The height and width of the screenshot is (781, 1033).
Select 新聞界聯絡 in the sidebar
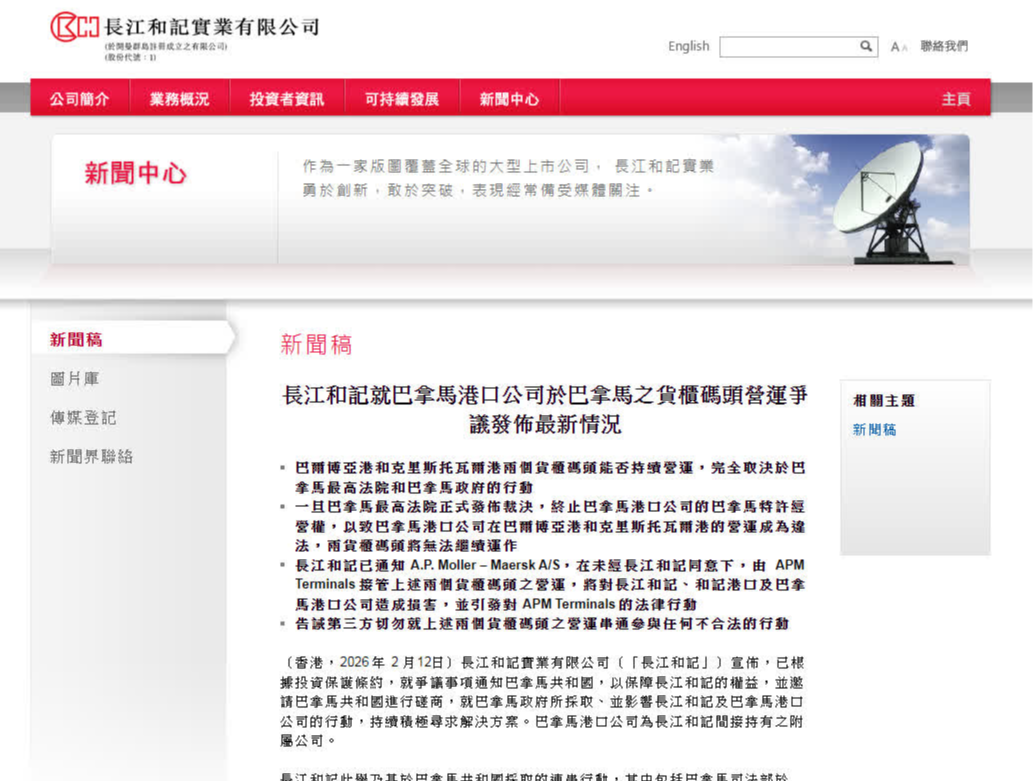click(91, 457)
